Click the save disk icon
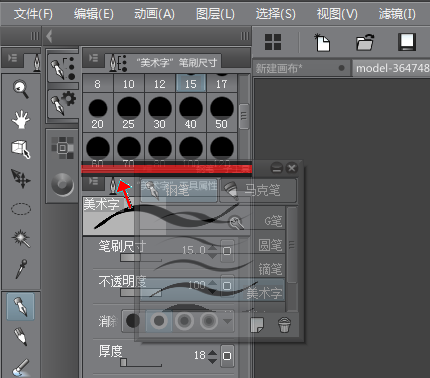This screenshot has height=378, width=430. point(407,42)
